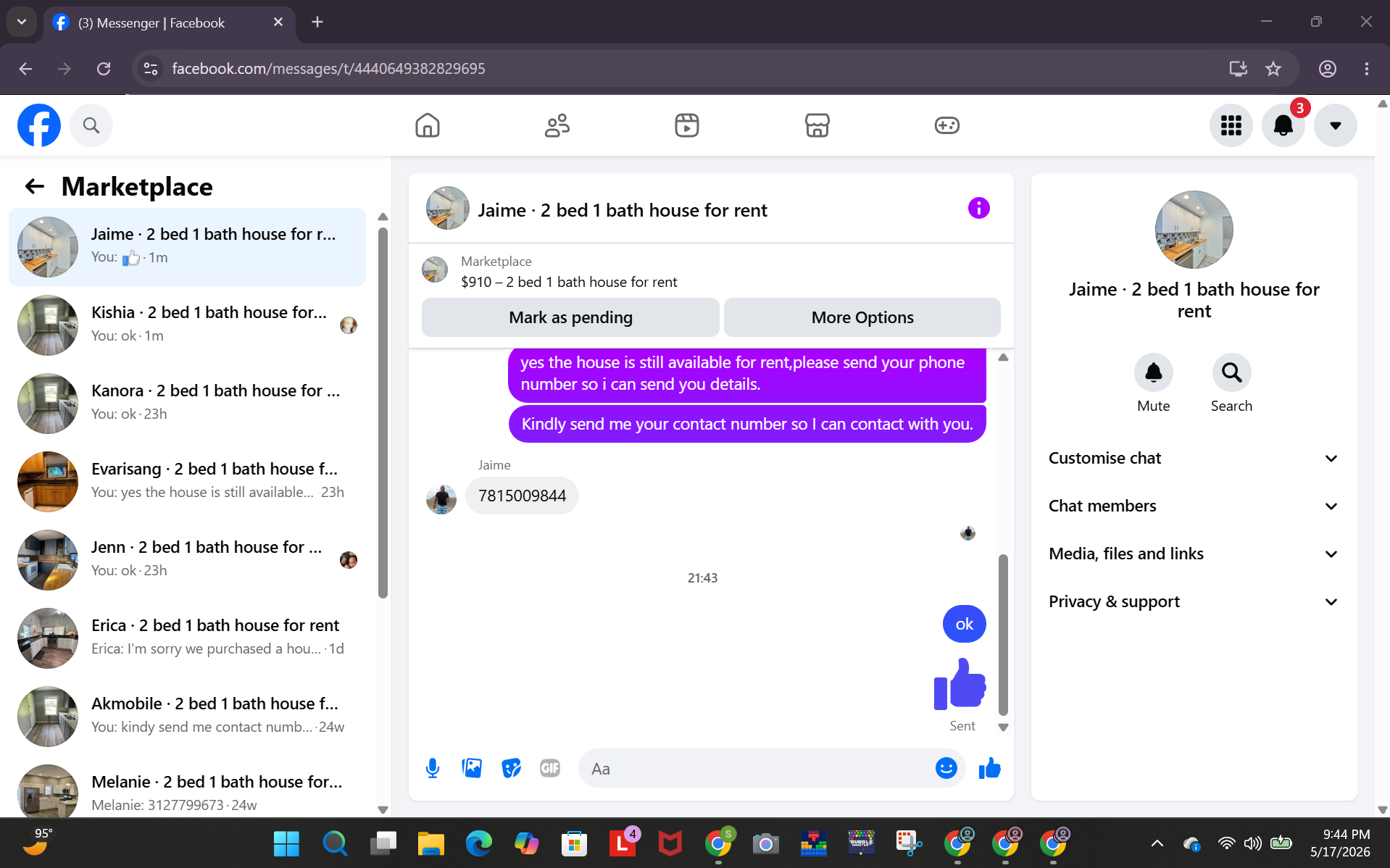The image size is (1390, 868).
Task: Open Microsoft Store from taskbar
Action: 574,843
